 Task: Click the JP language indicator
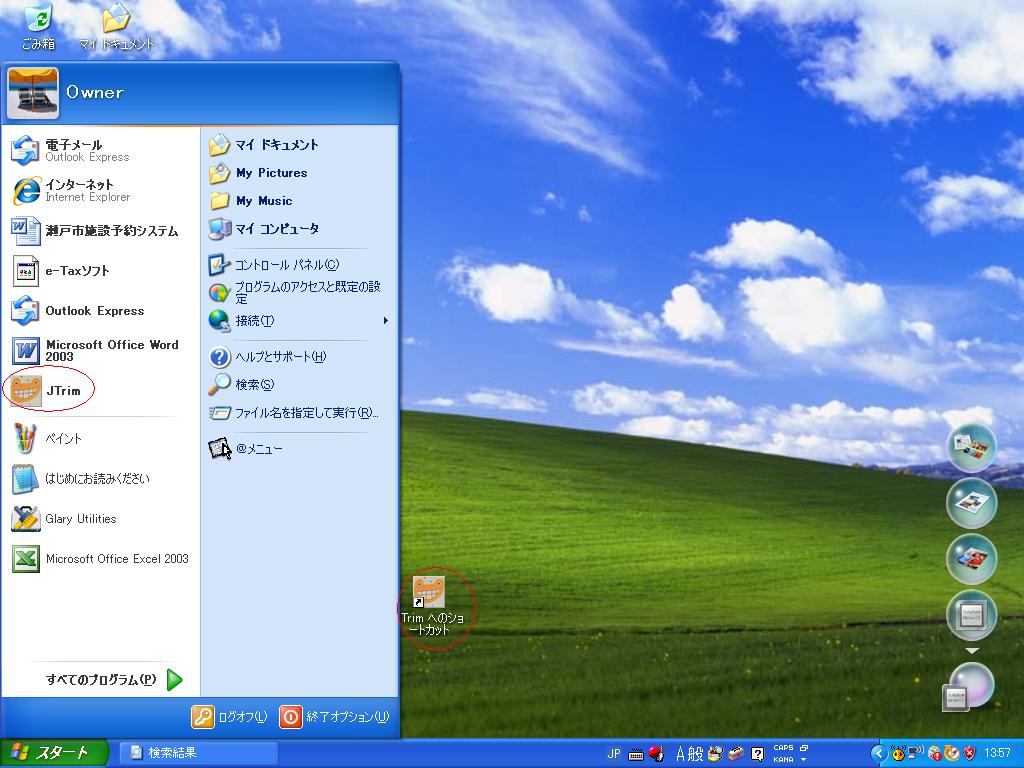pos(614,754)
